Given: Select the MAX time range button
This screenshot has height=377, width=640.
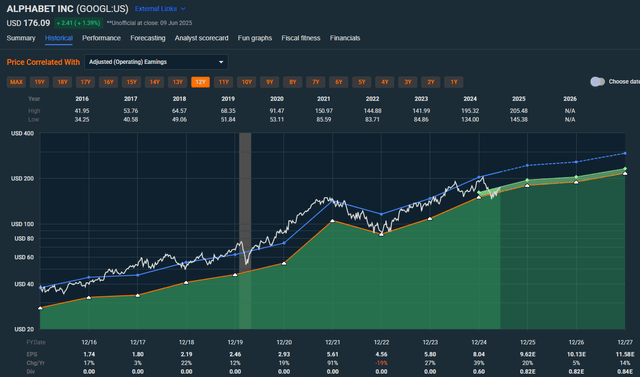Looking at the screenshot, I should pyautogui.click(x=16, y=82).
